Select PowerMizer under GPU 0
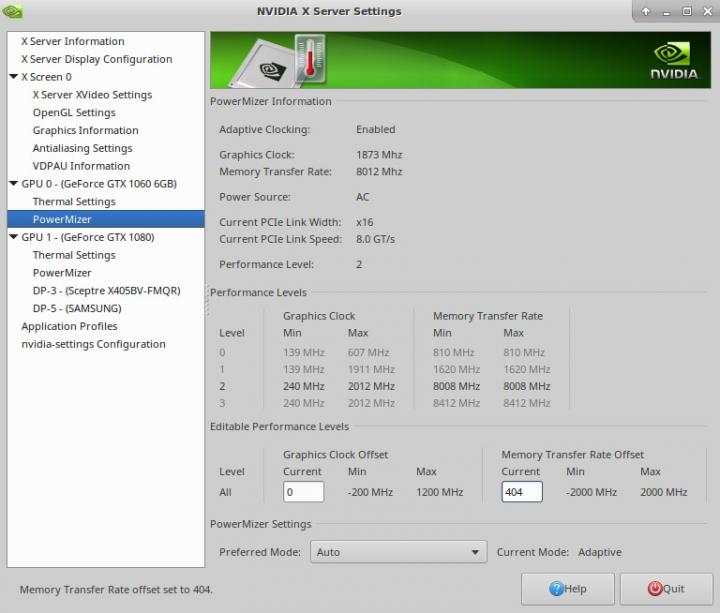 tap(106, 219)
